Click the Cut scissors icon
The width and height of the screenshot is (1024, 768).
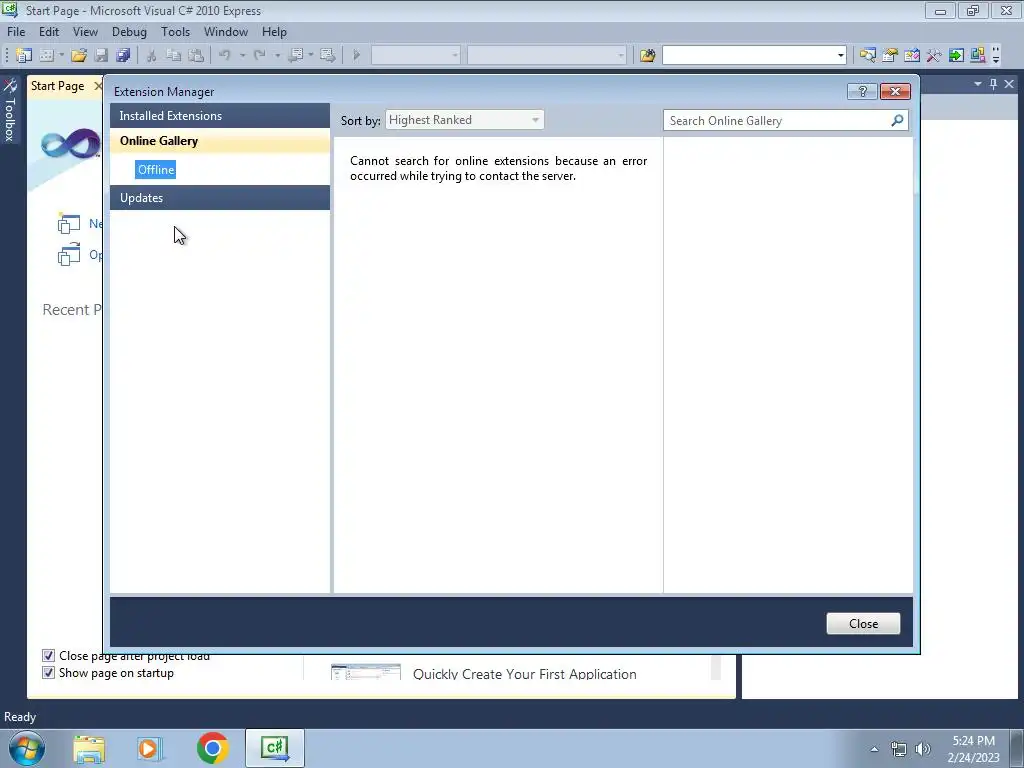click(152, 56)
